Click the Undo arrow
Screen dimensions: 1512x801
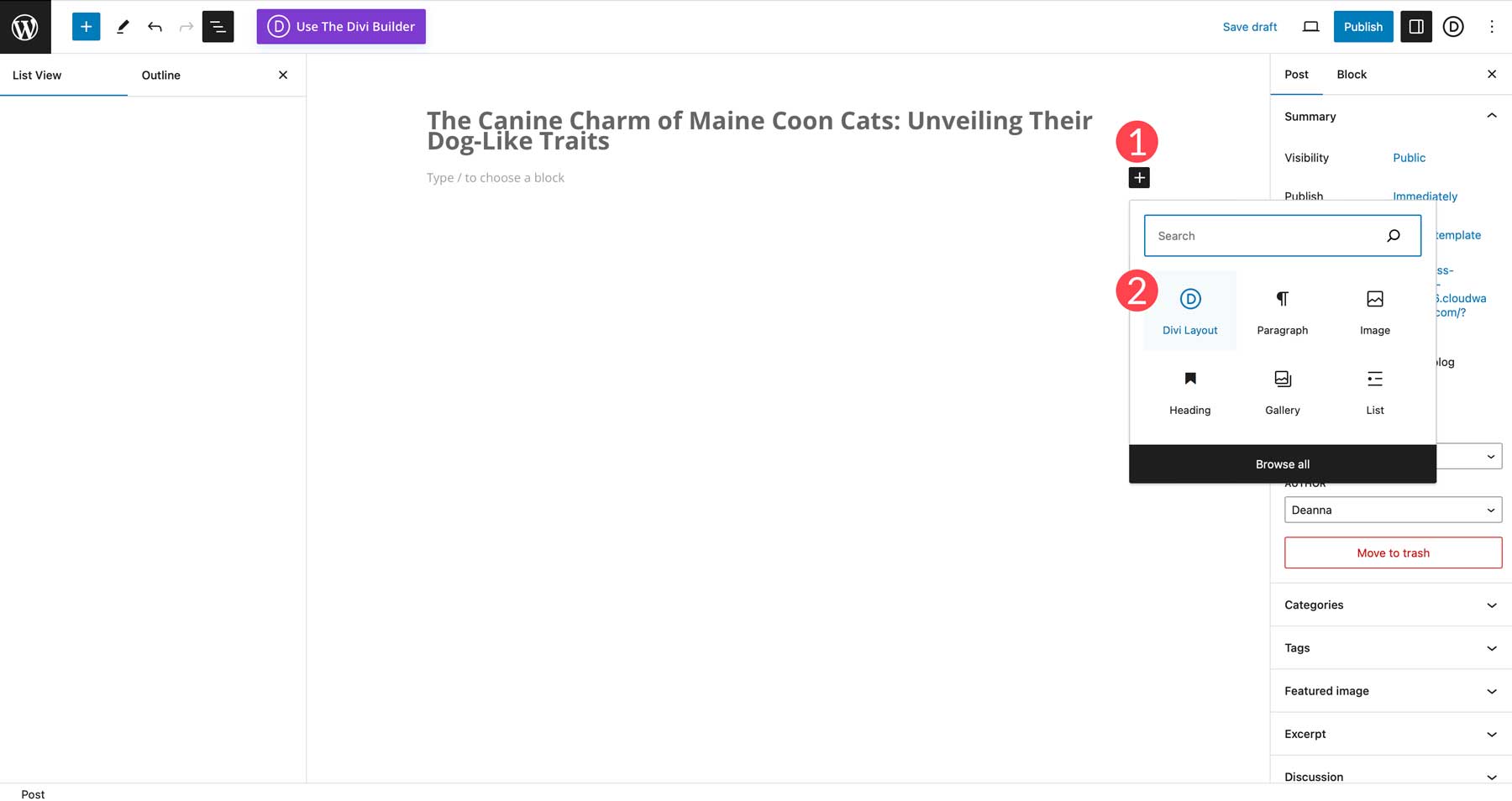click(155, 26)
